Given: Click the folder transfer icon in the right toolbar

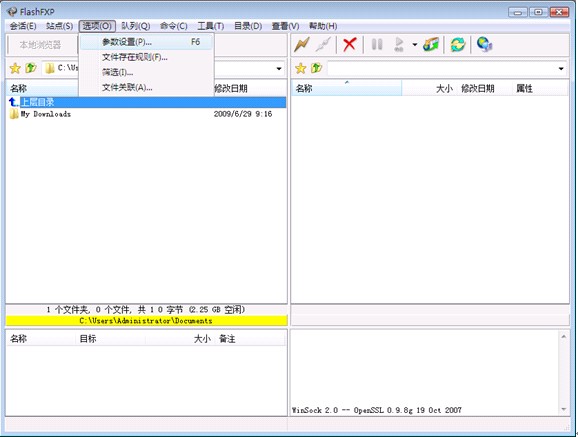Looking at the screenshot, I should point(431,45).
